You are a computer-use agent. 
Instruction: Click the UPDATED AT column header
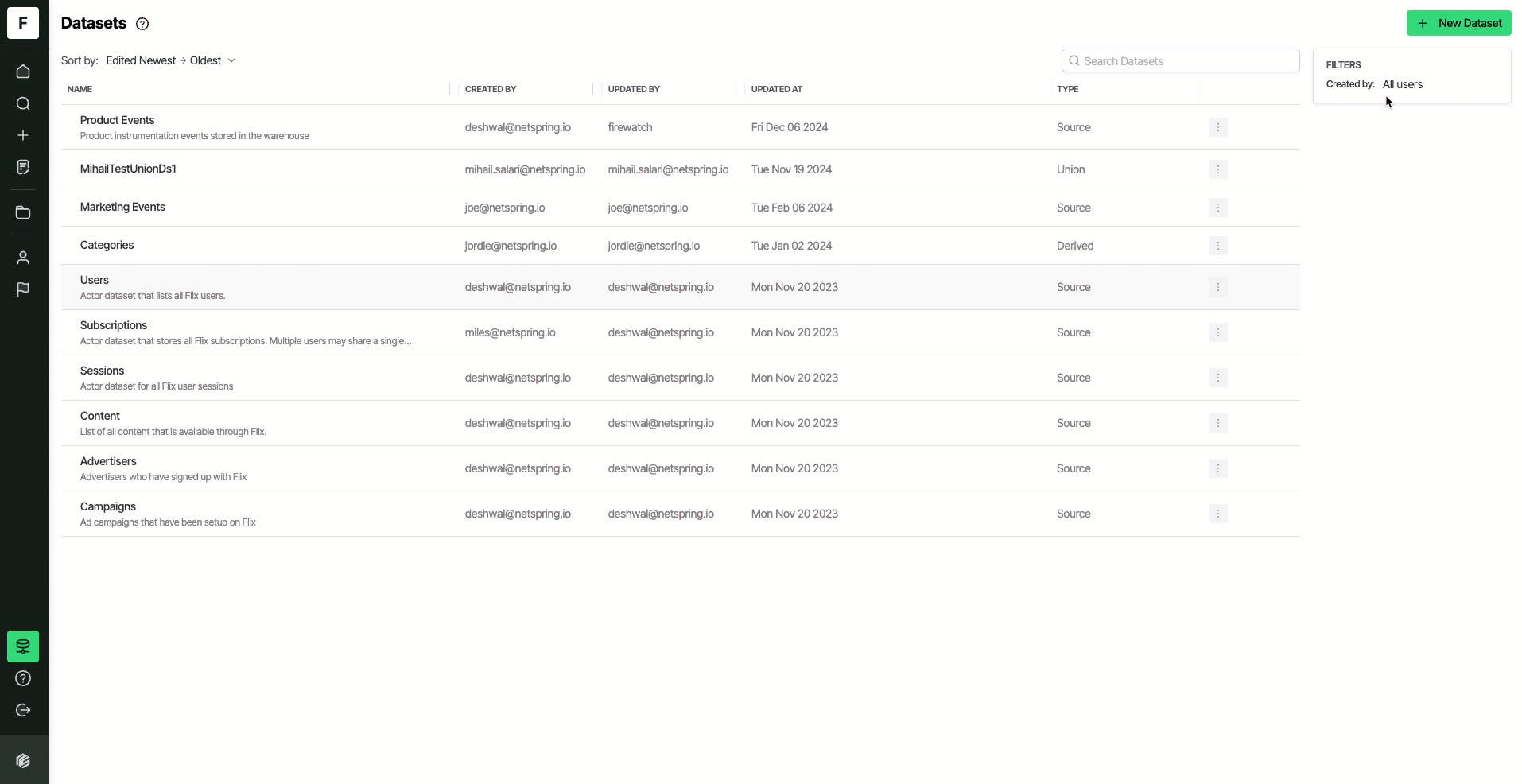[776, 89]
